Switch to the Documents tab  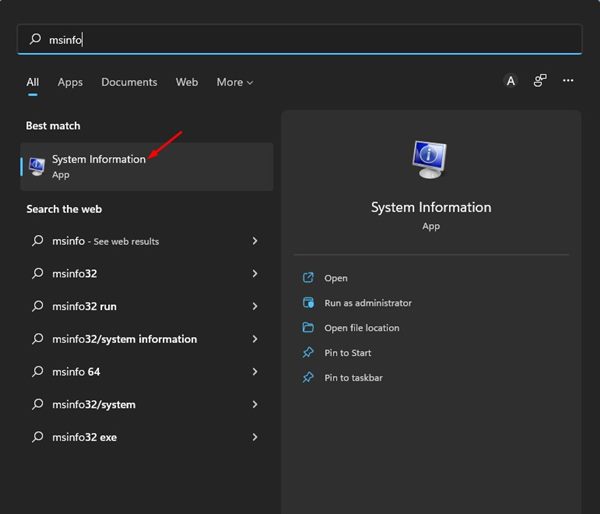(x=129, y=82)
